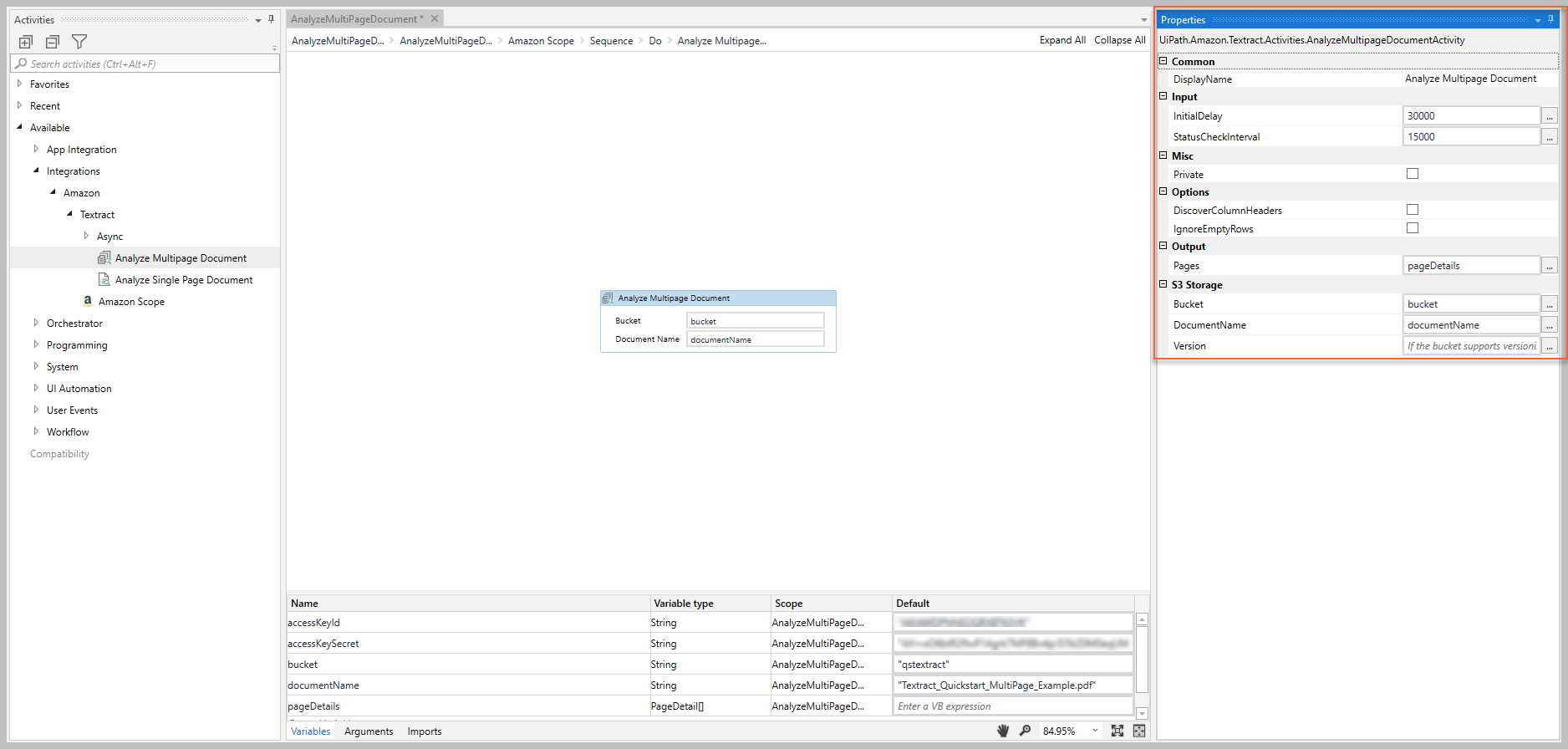Expand the Workflow node
1568x749 pixels.
coord(36,431)
